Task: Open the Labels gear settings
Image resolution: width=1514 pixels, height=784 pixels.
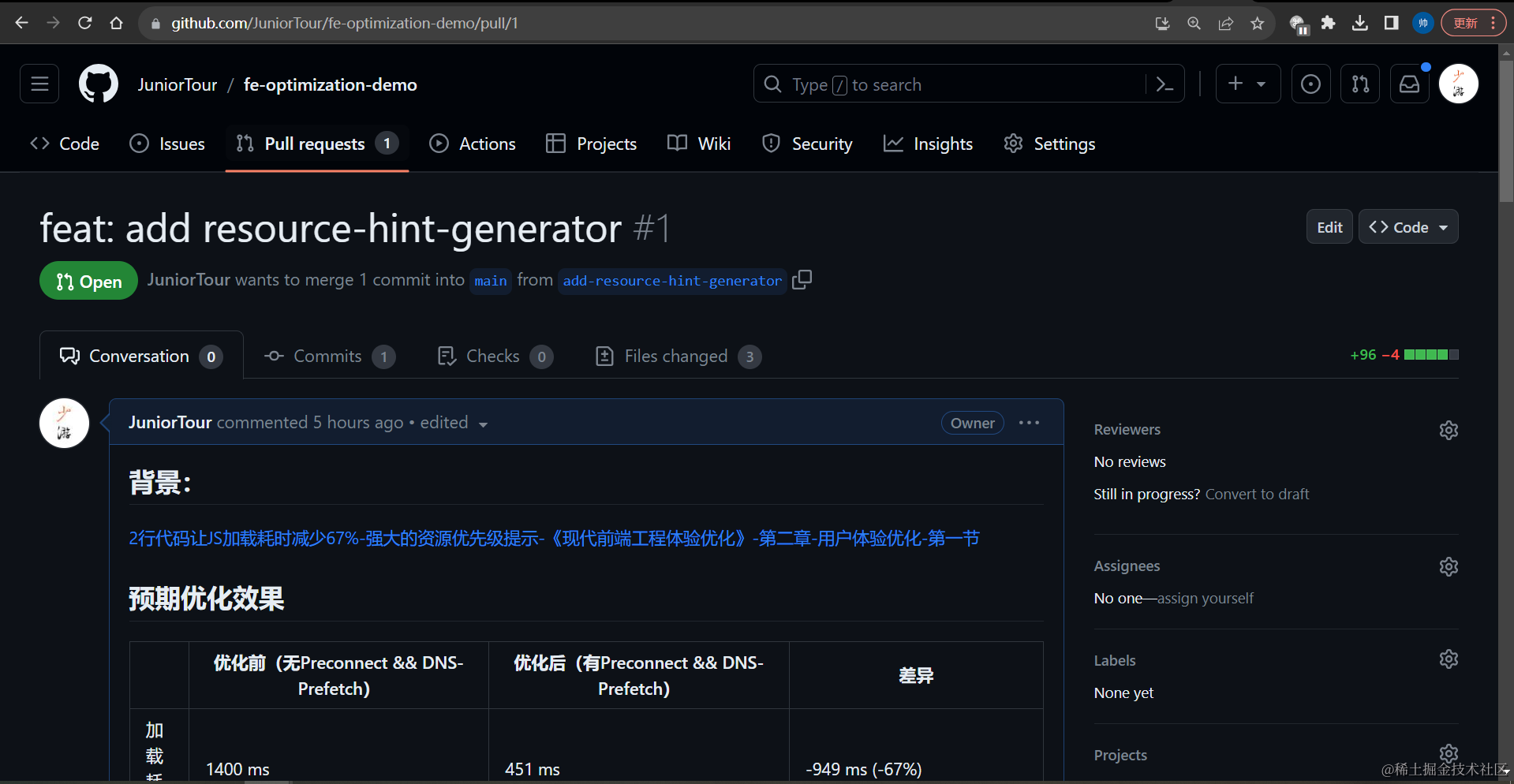Action: click(x=1448, y=659)
